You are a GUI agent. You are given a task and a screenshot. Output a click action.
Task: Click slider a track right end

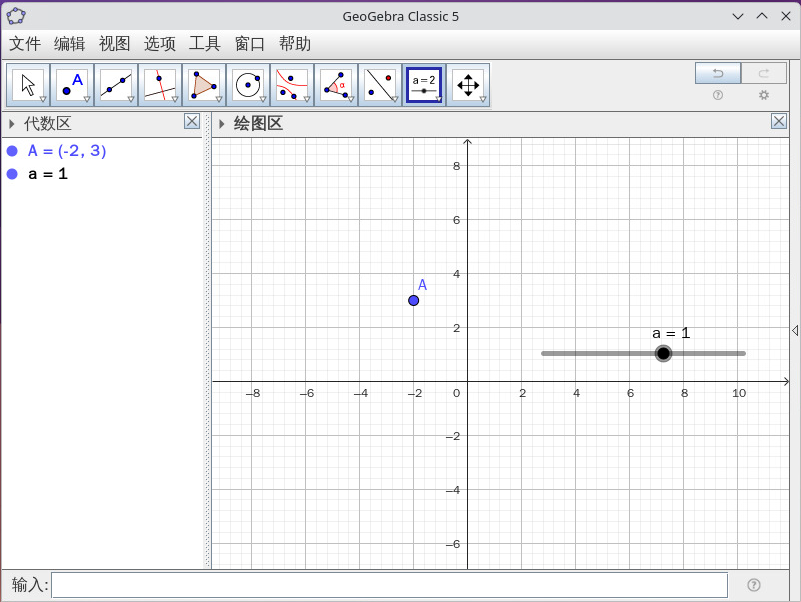tap(743, 353)
